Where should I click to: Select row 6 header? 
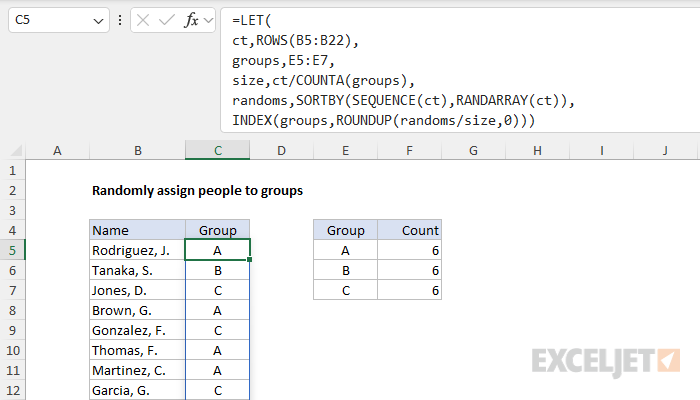pos(12,271)
